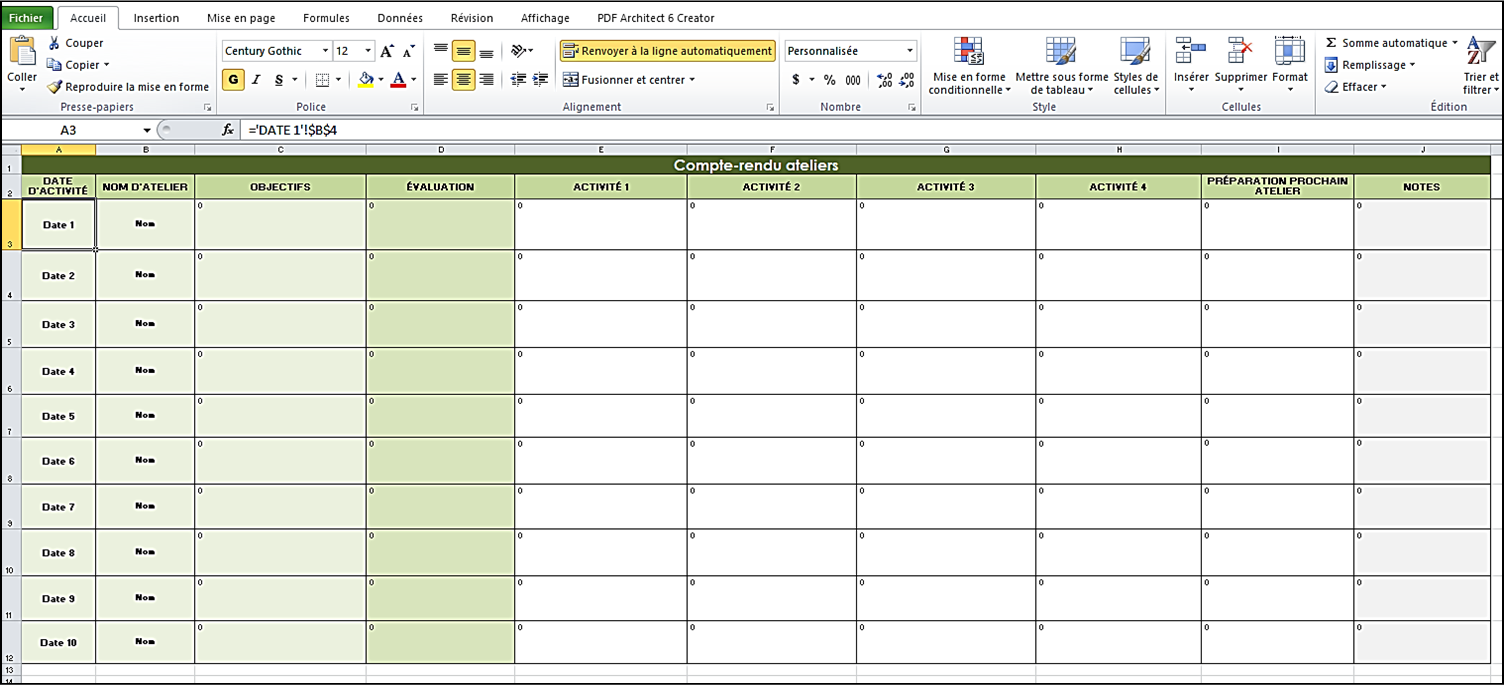The width and height of the screenshot is (1504, 685).
Task: Click the Insérer cells icon
Action: coord(1190,52)
